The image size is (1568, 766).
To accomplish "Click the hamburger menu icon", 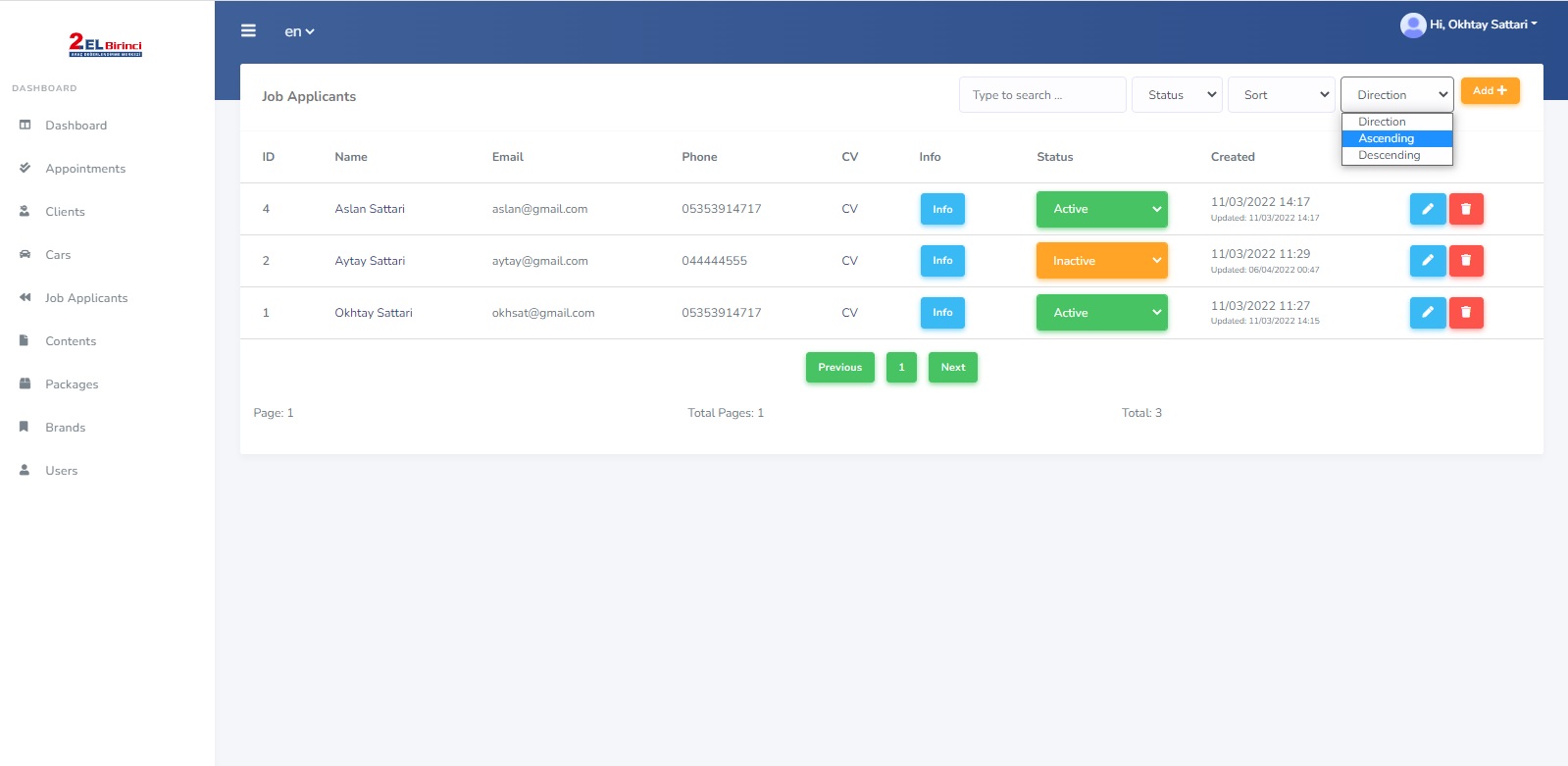I will [x=248, y=31].
